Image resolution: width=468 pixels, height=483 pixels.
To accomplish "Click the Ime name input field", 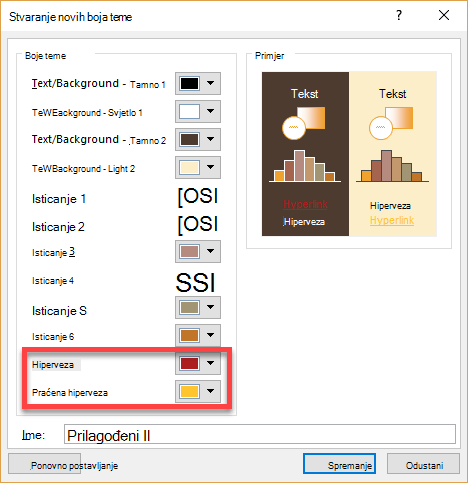I will coord(260,434).
